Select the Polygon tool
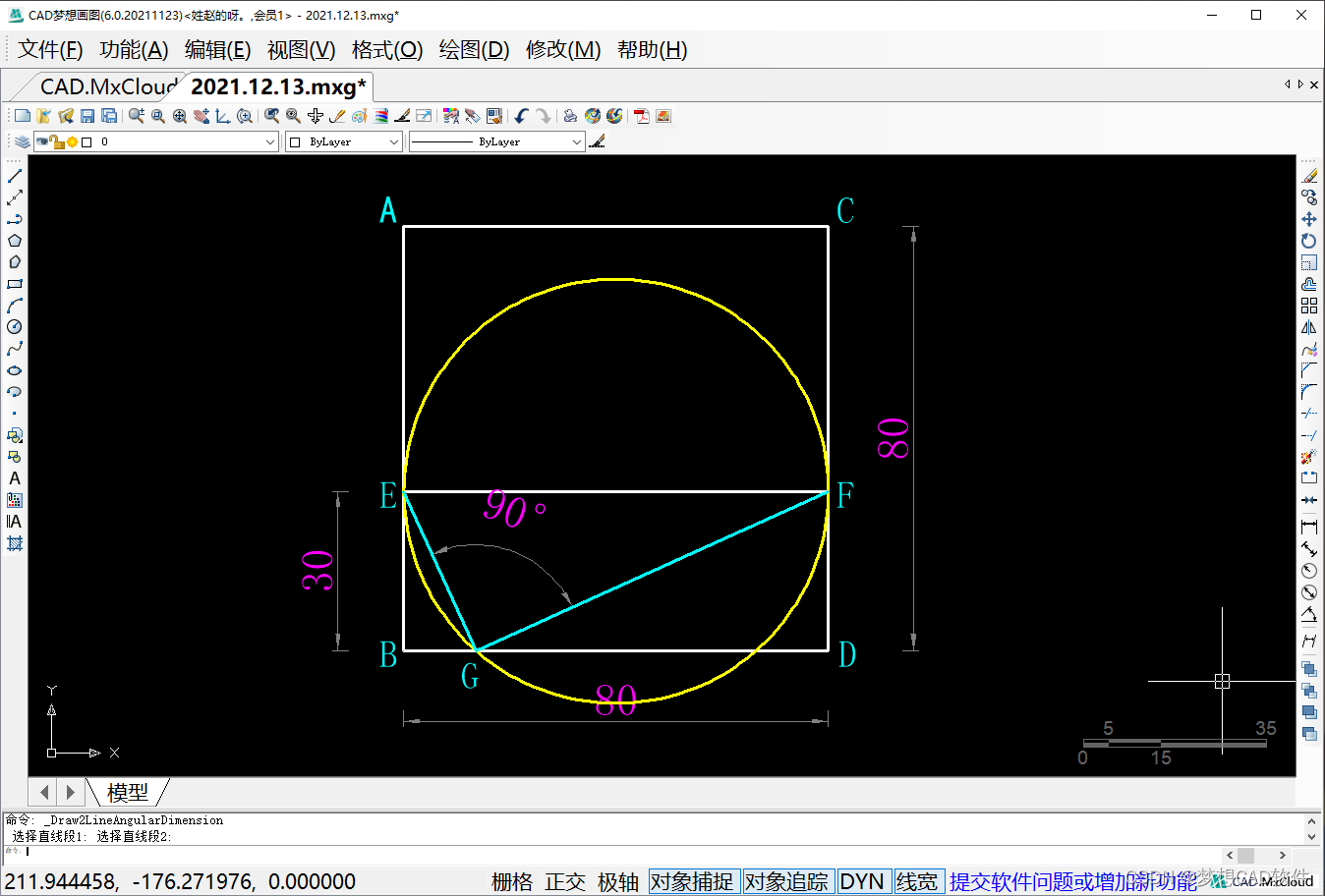The image size is (1325, 896). click(x=15, y=241)
